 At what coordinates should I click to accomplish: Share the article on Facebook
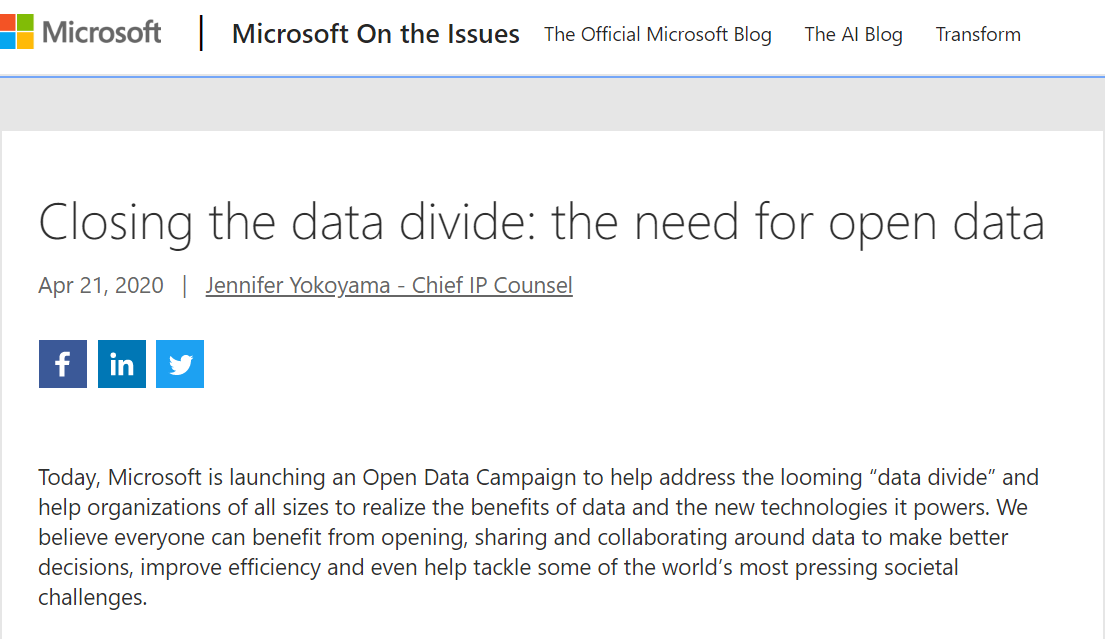[x=63, y=364]
